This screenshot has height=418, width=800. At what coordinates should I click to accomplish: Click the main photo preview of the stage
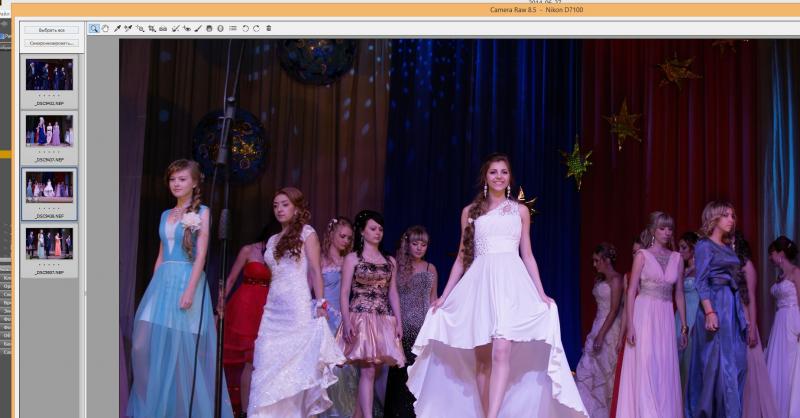coord(459,229)
